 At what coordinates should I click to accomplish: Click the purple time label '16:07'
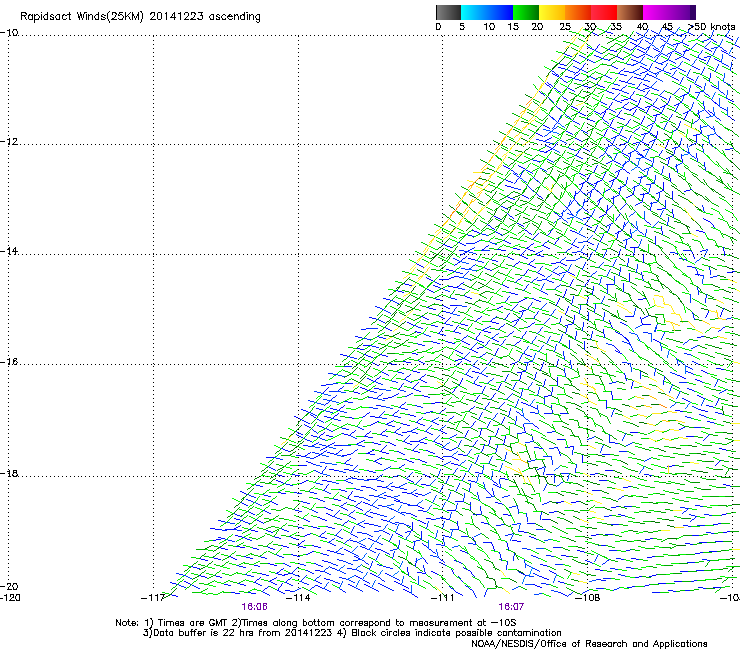point(511,607)
